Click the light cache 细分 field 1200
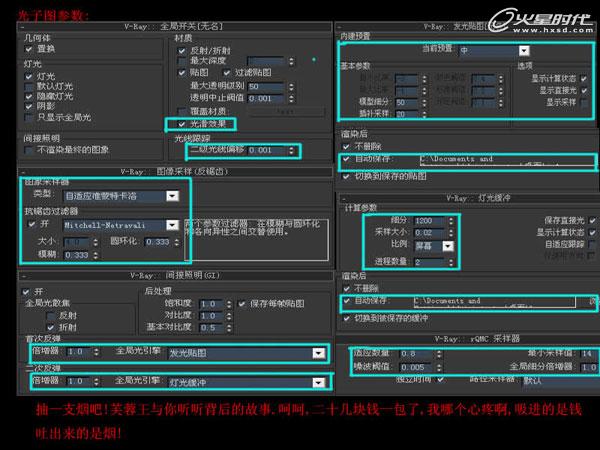This screenshot has height=450, width=600. tap(431, 221)
